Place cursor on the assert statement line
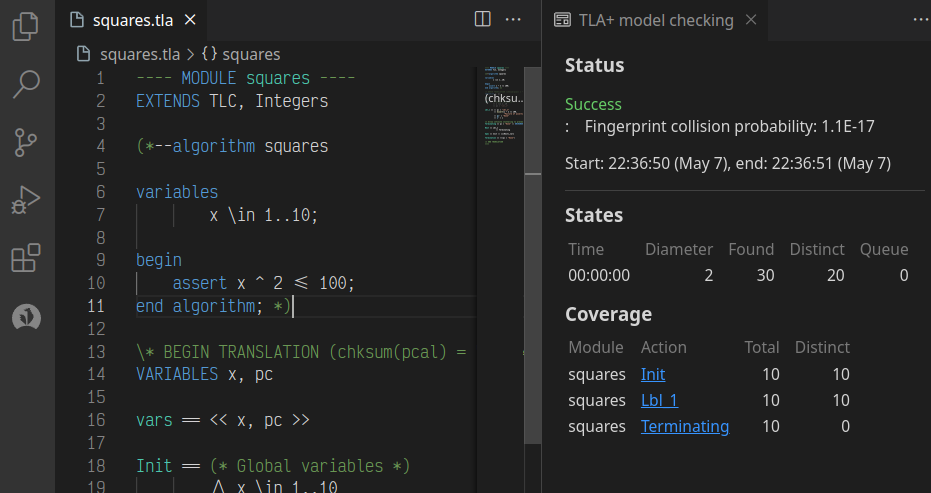This screenshot has height=493, width=931. click(x=263, y=283)
